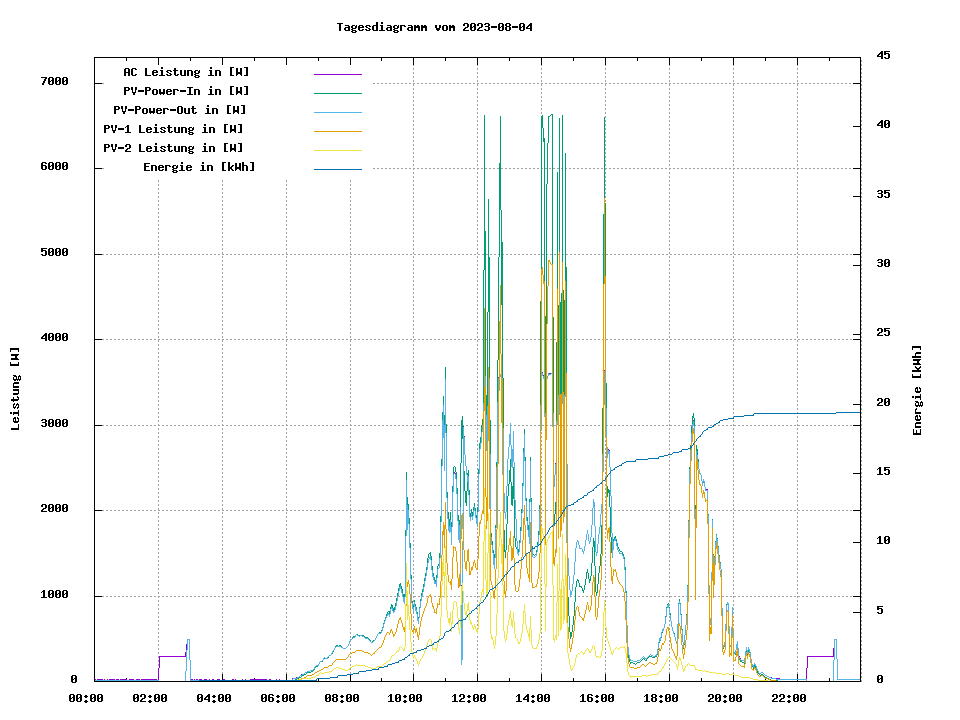
Task: Select the PV-Power-In in [W] legend label
Action: (x=193, y=91)
